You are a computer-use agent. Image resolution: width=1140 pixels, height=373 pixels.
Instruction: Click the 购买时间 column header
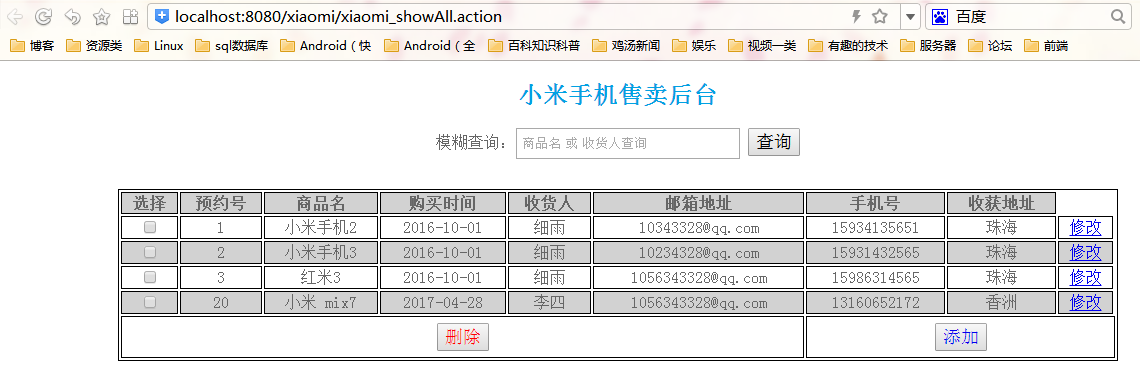coord(442,203)
